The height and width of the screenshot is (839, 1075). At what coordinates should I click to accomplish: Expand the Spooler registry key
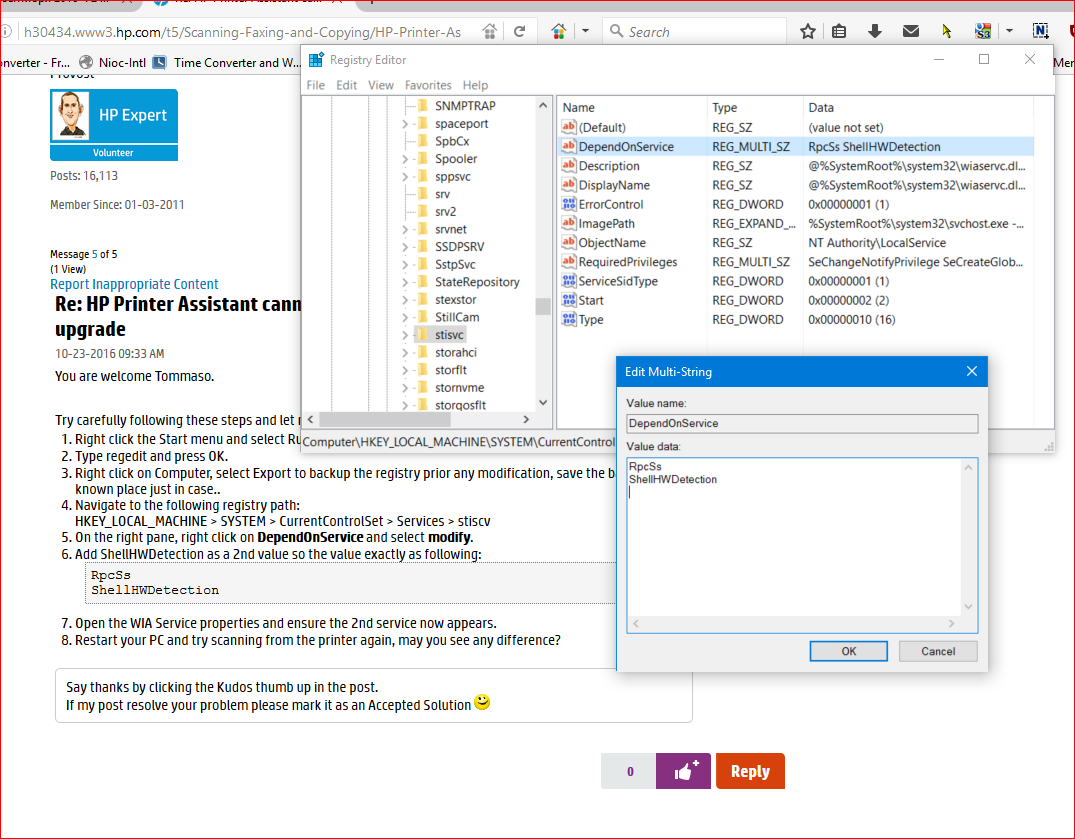tap(404, 159)
